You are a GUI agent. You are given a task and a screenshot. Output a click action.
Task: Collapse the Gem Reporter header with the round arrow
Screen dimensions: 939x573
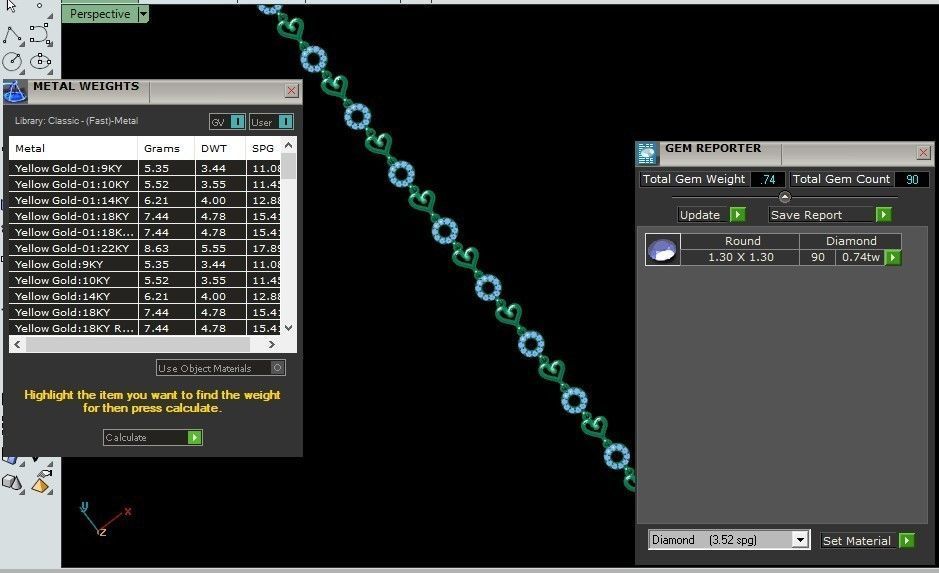coord(784,196)
